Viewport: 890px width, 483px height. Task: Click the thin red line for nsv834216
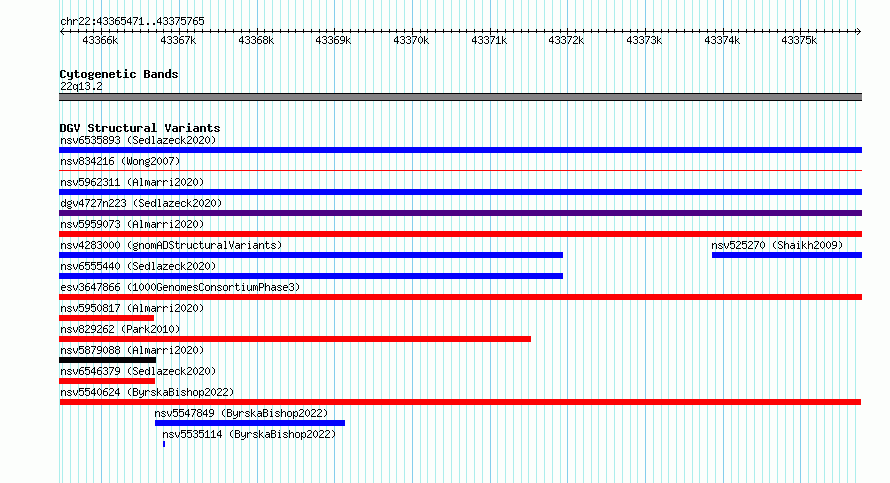click(x=460, y=170)
